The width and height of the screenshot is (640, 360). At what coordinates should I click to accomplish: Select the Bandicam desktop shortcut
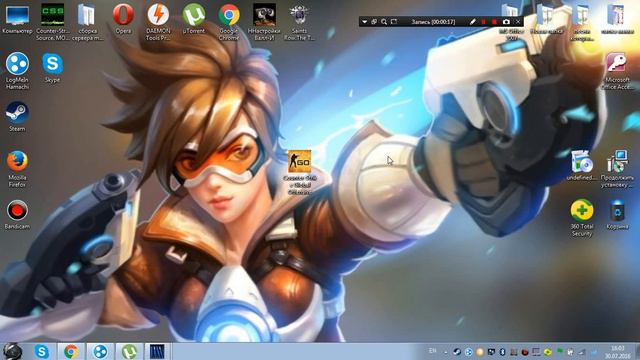17,214
